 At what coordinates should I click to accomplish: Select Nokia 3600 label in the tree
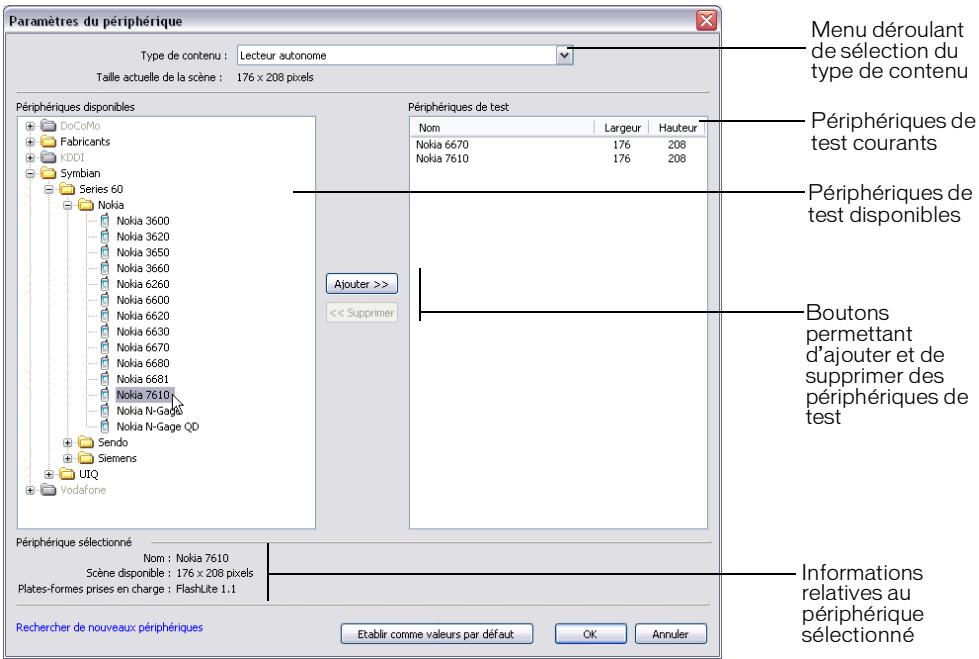coord(143,220)
